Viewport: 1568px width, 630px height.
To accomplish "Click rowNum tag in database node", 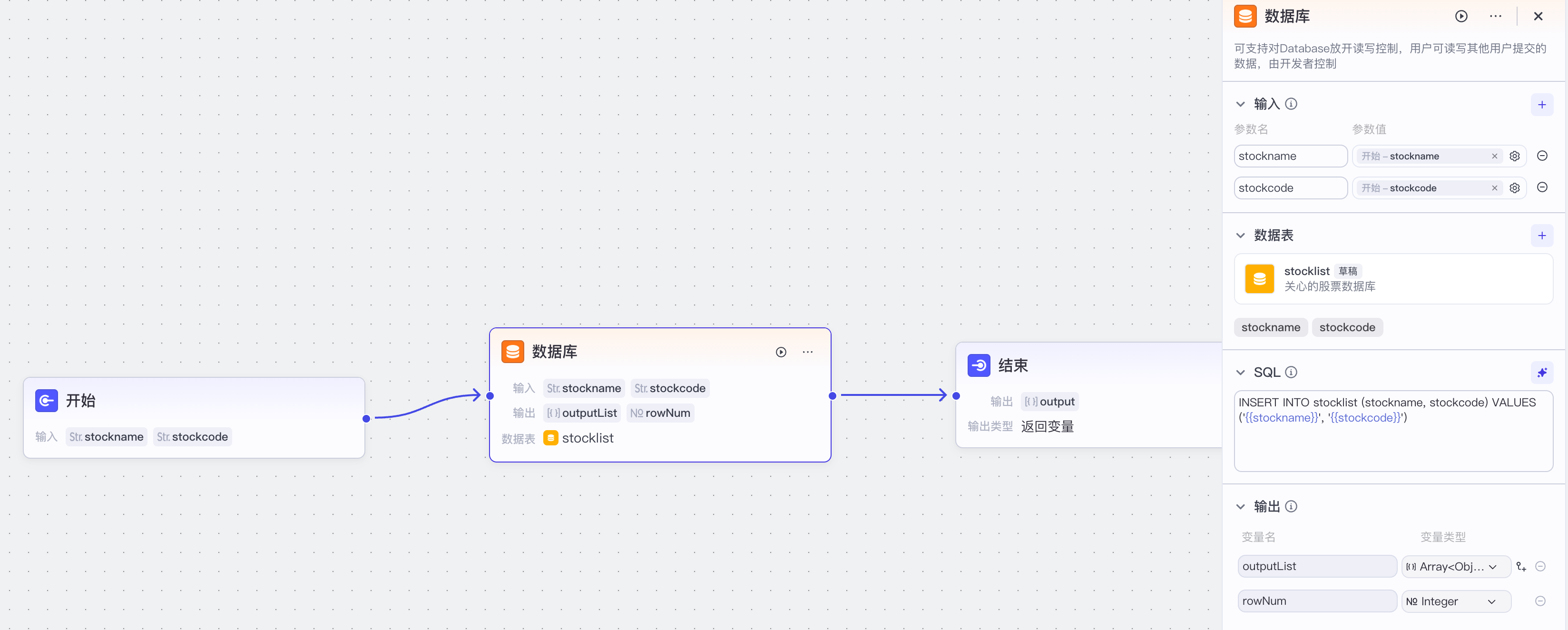I will [x=660, y=413].
